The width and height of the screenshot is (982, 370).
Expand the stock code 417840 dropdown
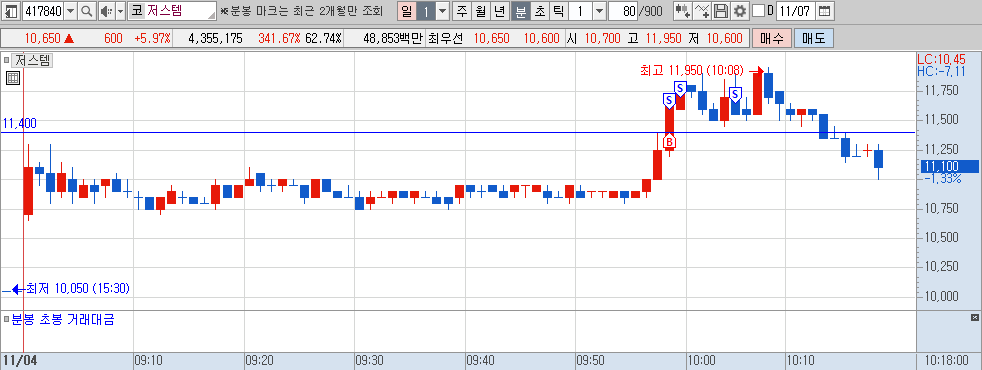tap(70, 11)
